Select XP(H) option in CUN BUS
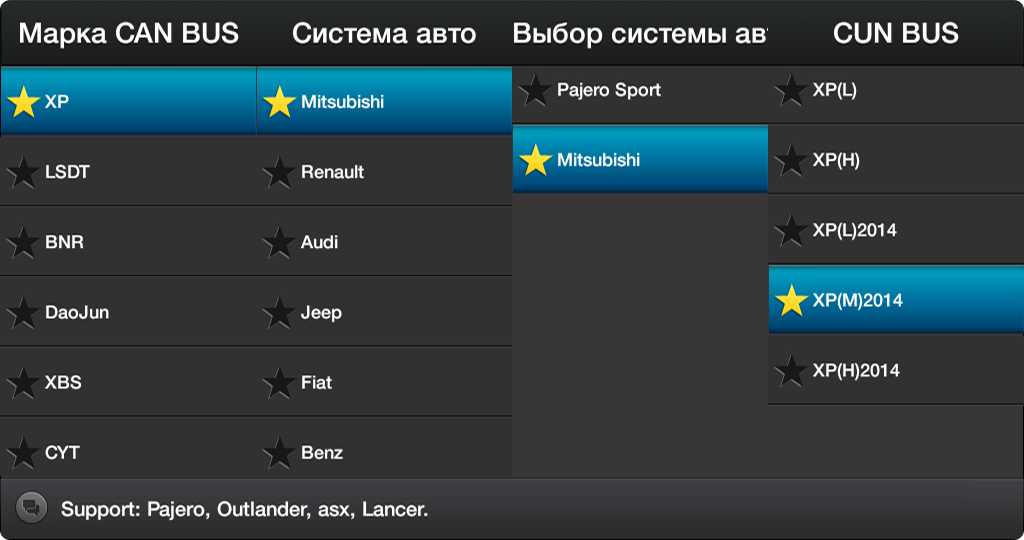 click(x=896, y=159)
